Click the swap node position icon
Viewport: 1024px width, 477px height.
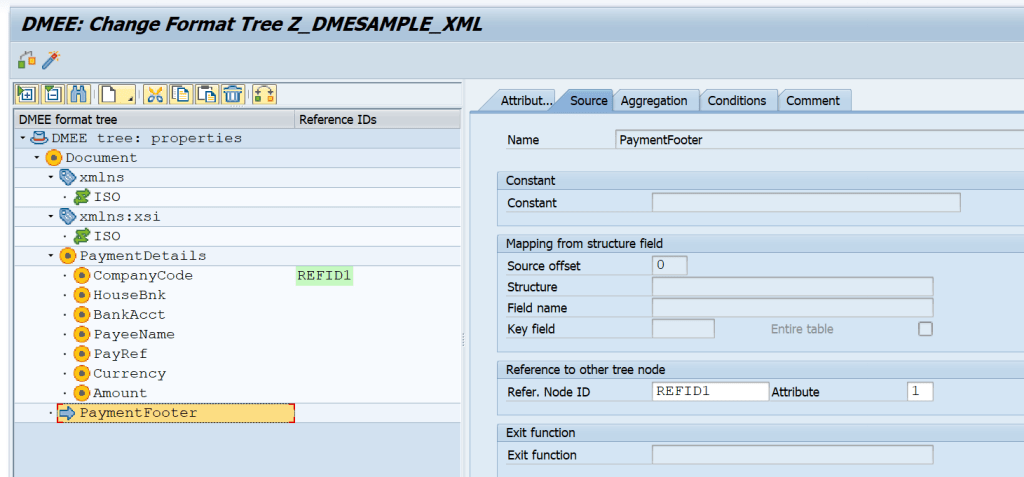[x=264, y=95]
